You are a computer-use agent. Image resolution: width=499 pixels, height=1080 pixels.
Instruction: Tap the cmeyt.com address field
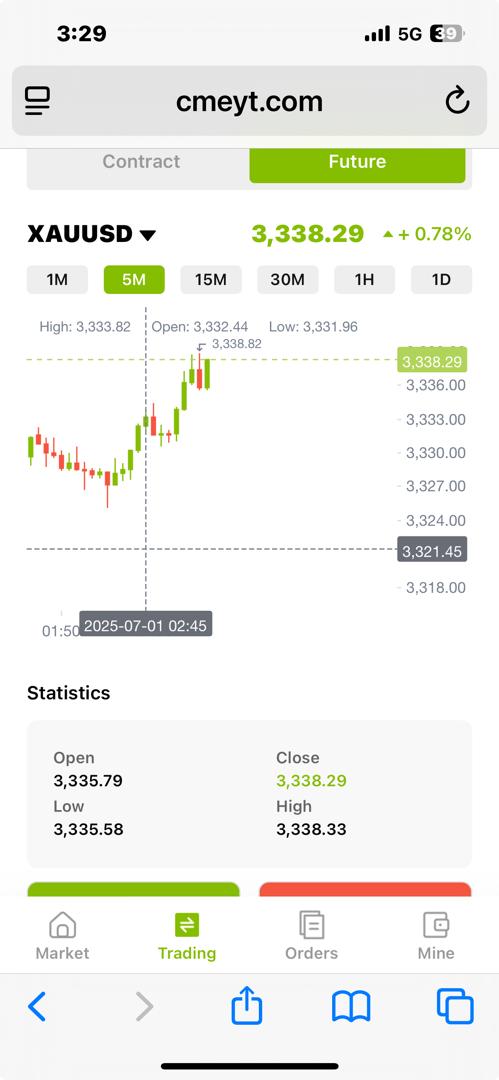[250, 101]
